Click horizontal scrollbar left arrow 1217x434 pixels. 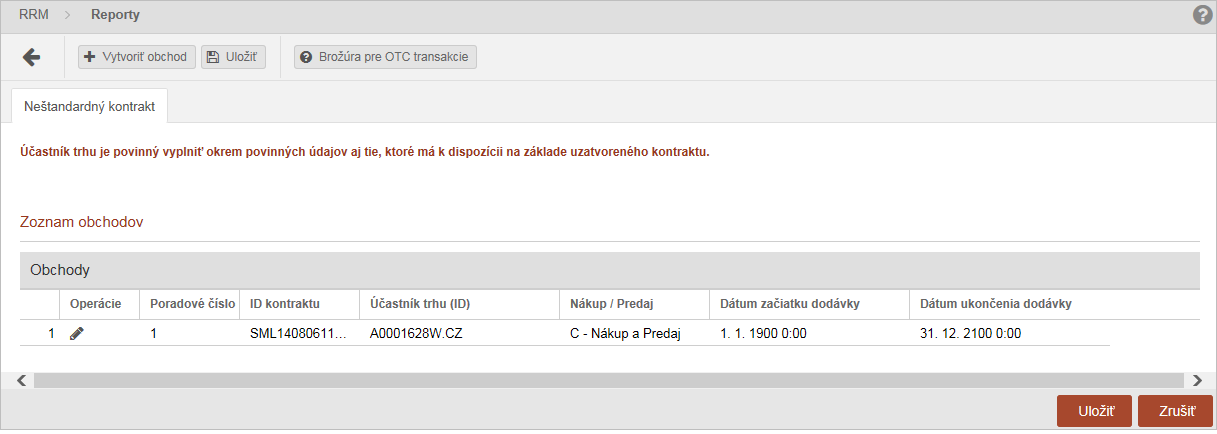(x=23, y=380)
